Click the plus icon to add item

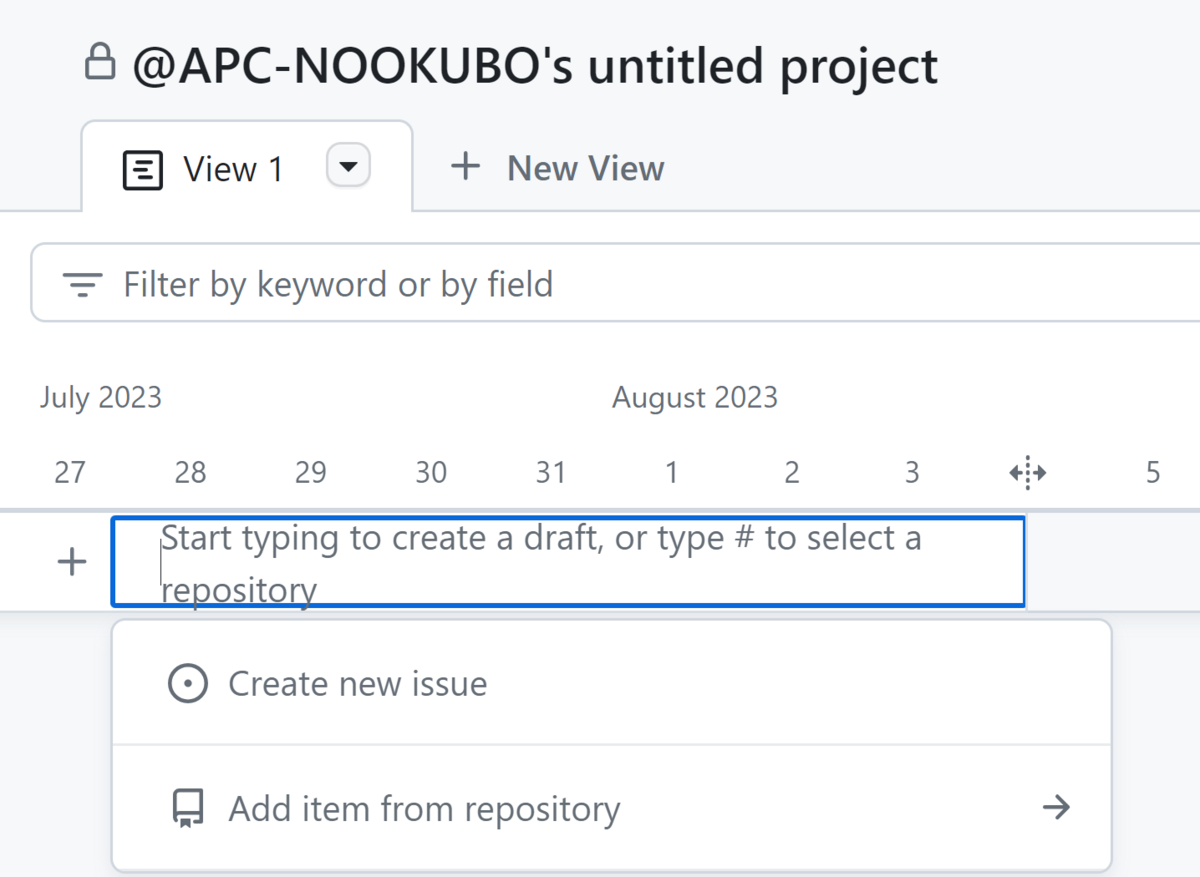pyautogui.click(x=71, y=562)
